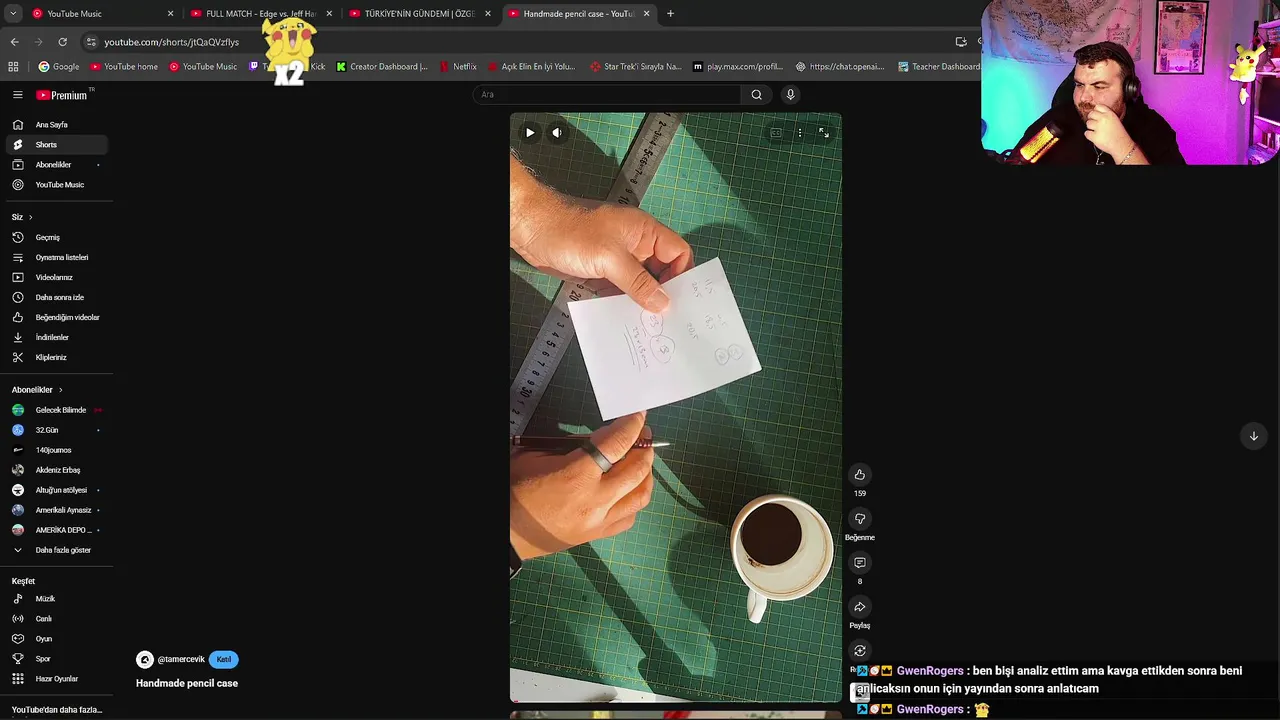Open Shorts in the sidebar
Screen dimensions: 1280x720
pyautogui.click(x=56, y=145)
